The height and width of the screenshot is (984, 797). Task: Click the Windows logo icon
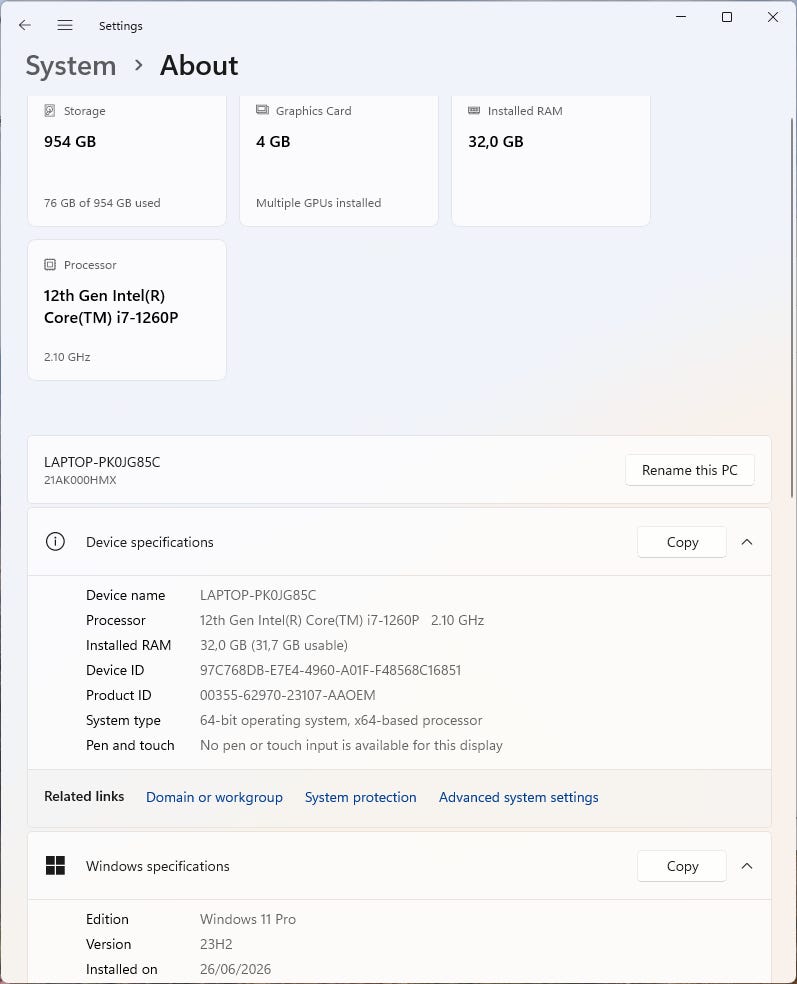55,865
